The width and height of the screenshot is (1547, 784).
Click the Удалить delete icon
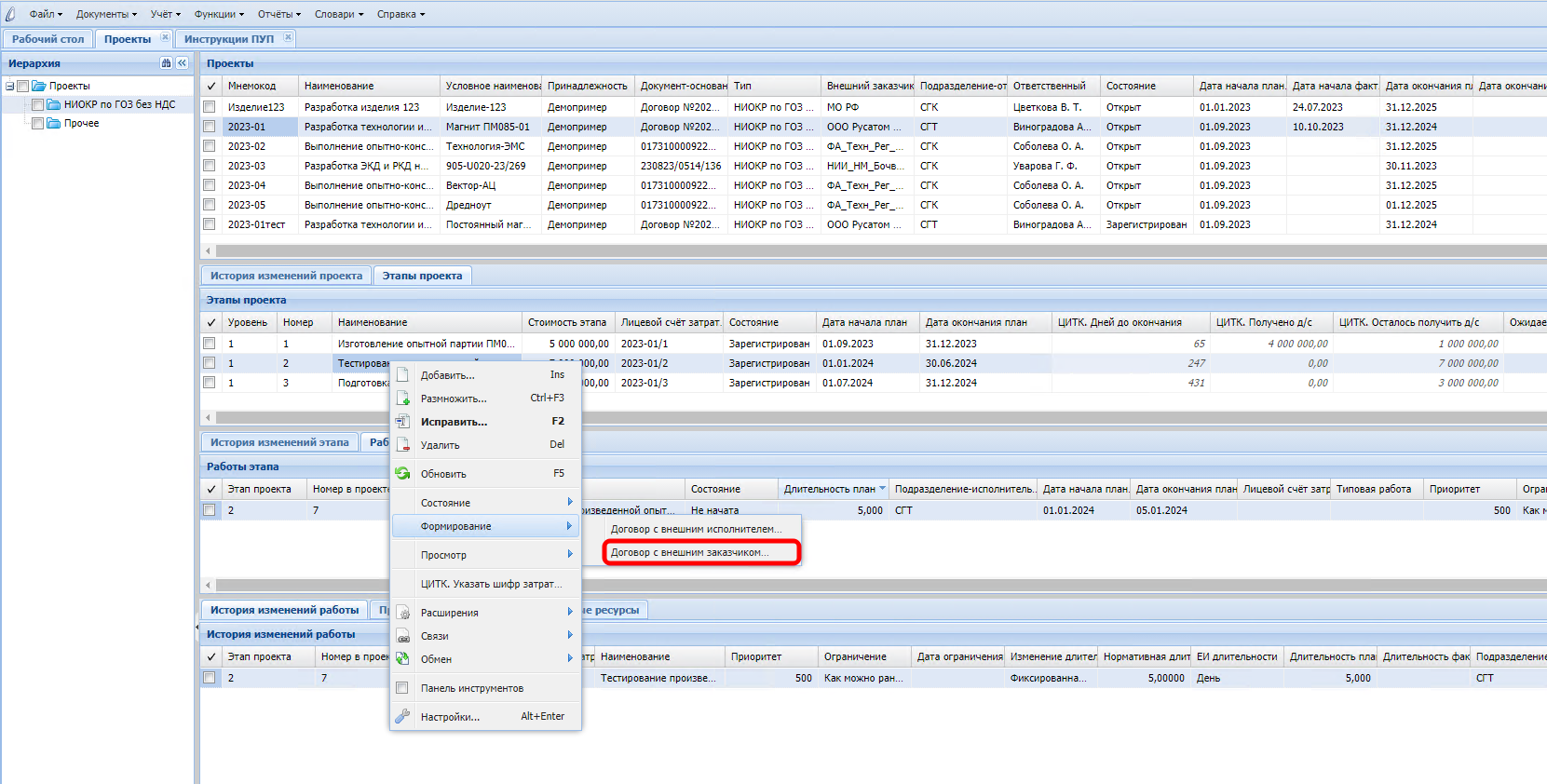tap(402, 445)
